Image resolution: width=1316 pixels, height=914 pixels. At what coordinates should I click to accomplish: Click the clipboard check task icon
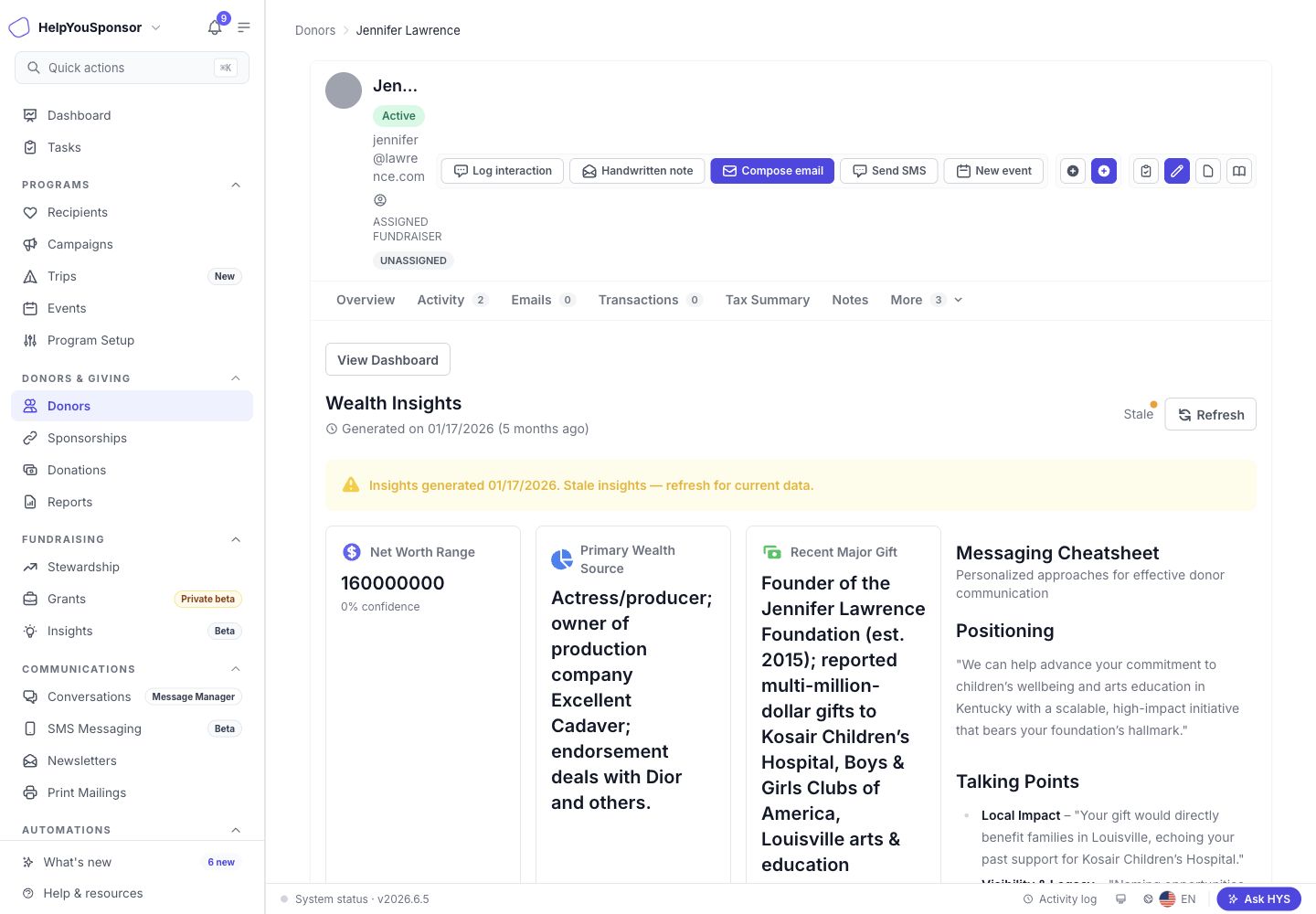1146,171
